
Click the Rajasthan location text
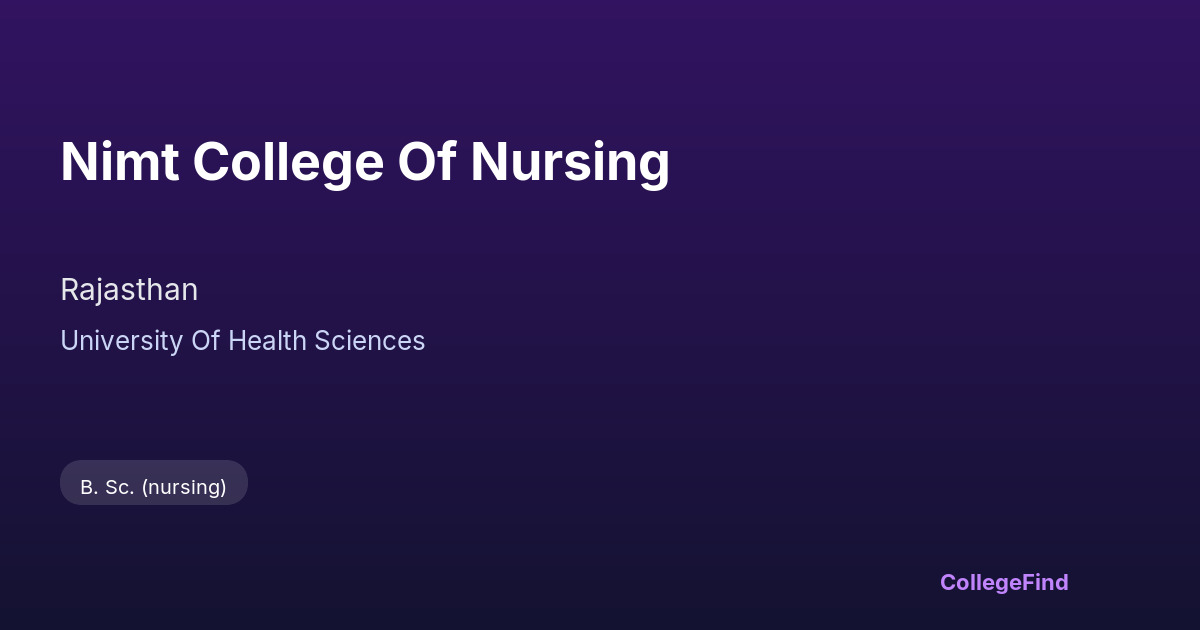click(x=129, y=290)
